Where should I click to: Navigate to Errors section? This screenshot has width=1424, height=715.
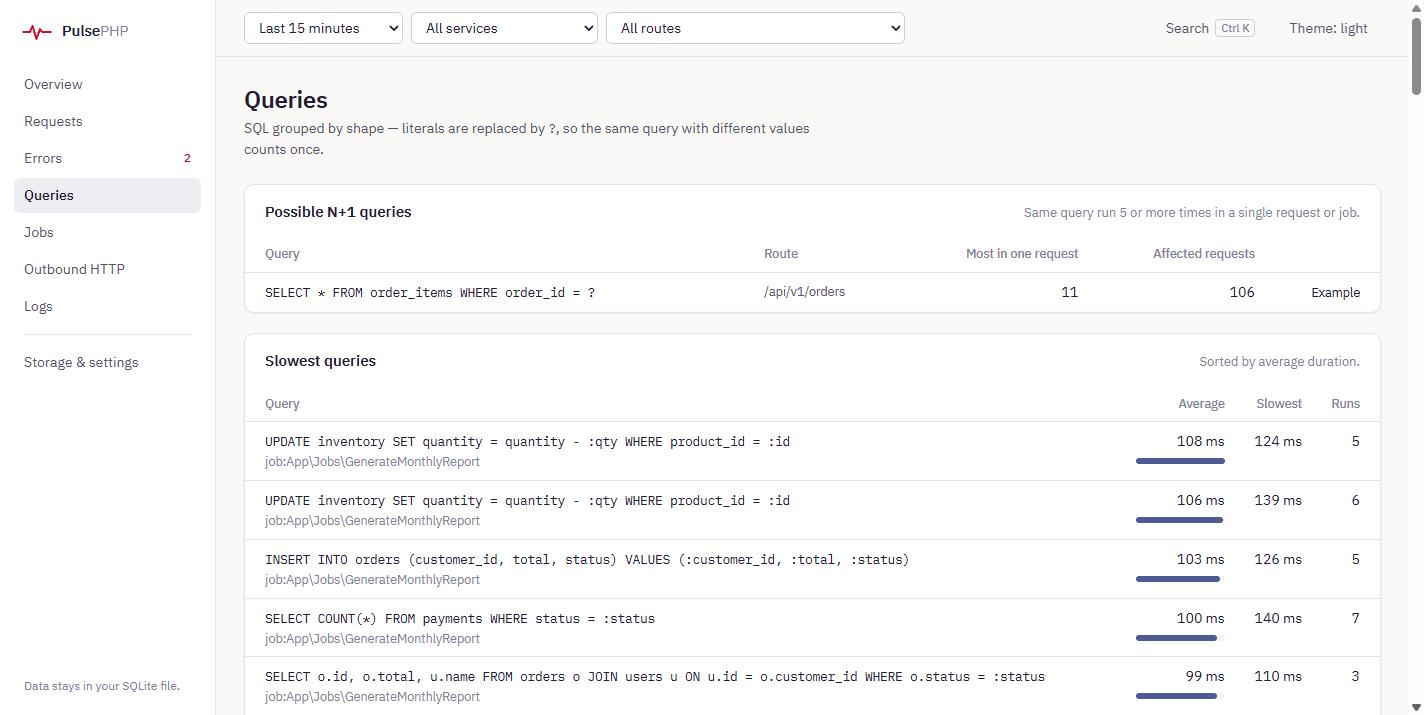tap(107, 158)
